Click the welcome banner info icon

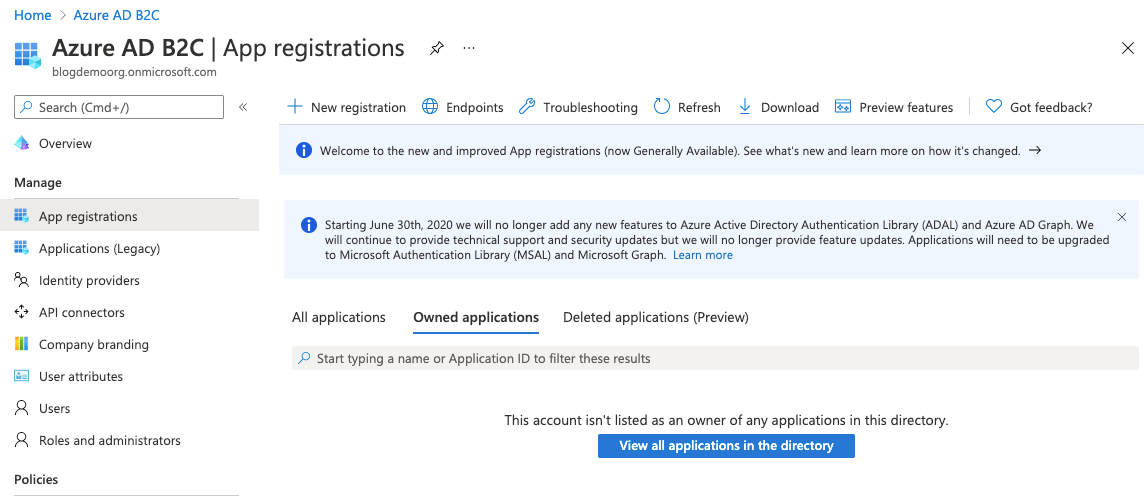pos(304,150)
